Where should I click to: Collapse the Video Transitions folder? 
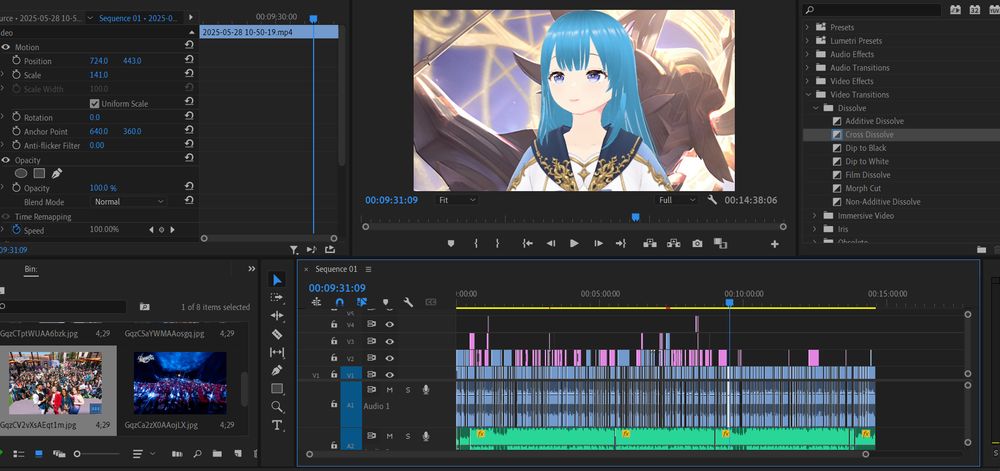tap(807, 94)
